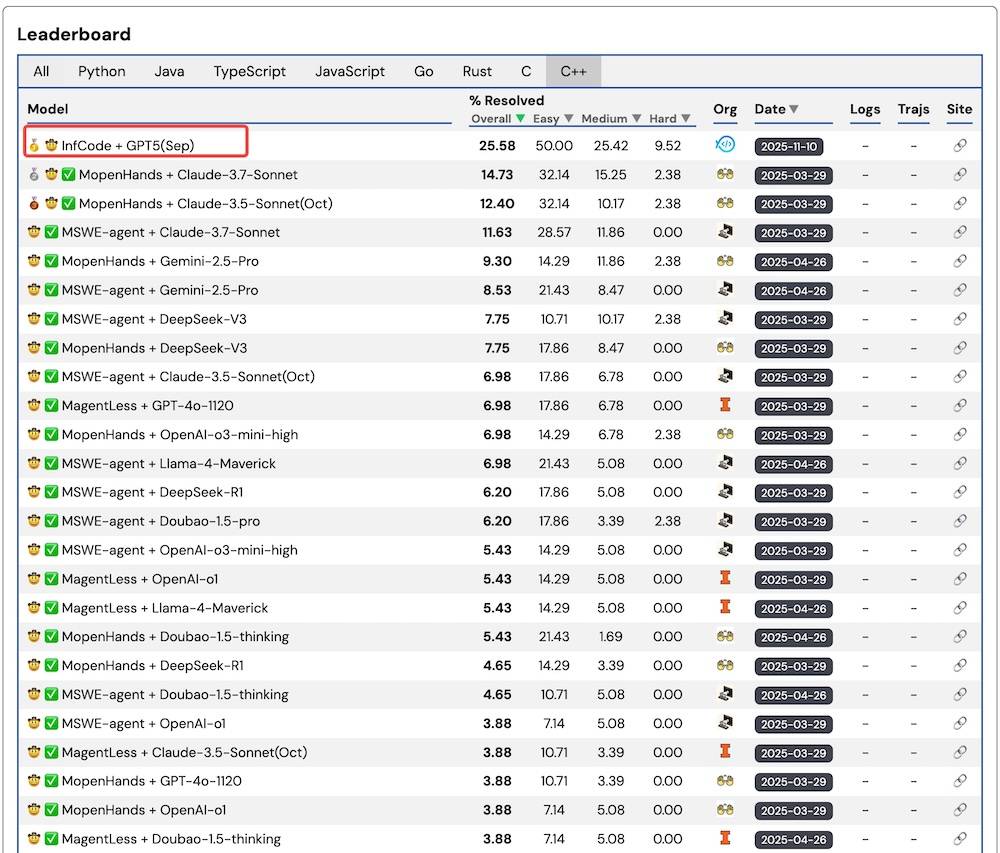Click green checkmark beside MagentLess + Claude-3.5-Sonnet(Oct)
1000x853 pixels.
point(51,753)
